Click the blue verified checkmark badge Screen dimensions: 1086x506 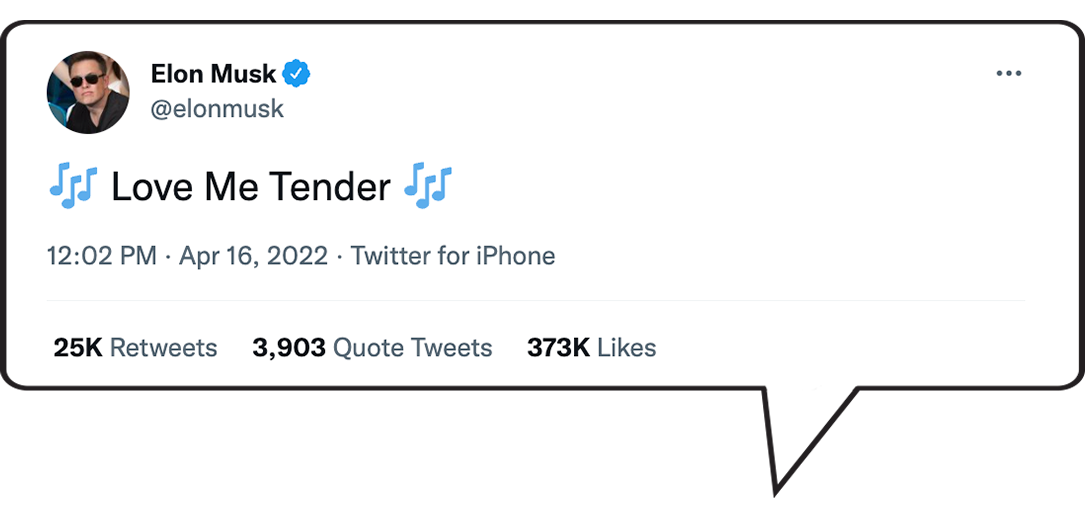[297, 73]
